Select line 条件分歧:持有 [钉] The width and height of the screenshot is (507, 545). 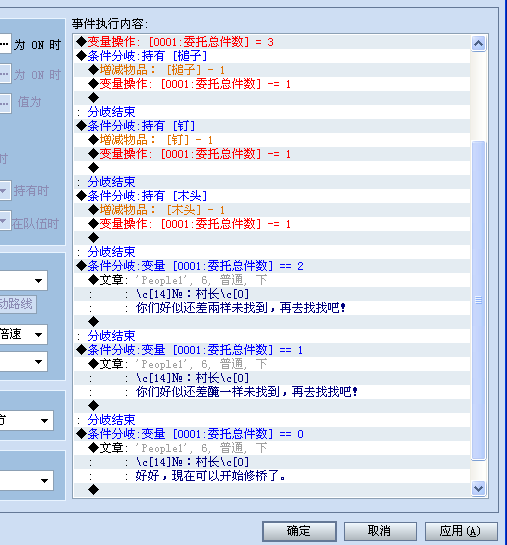[272, 126]
